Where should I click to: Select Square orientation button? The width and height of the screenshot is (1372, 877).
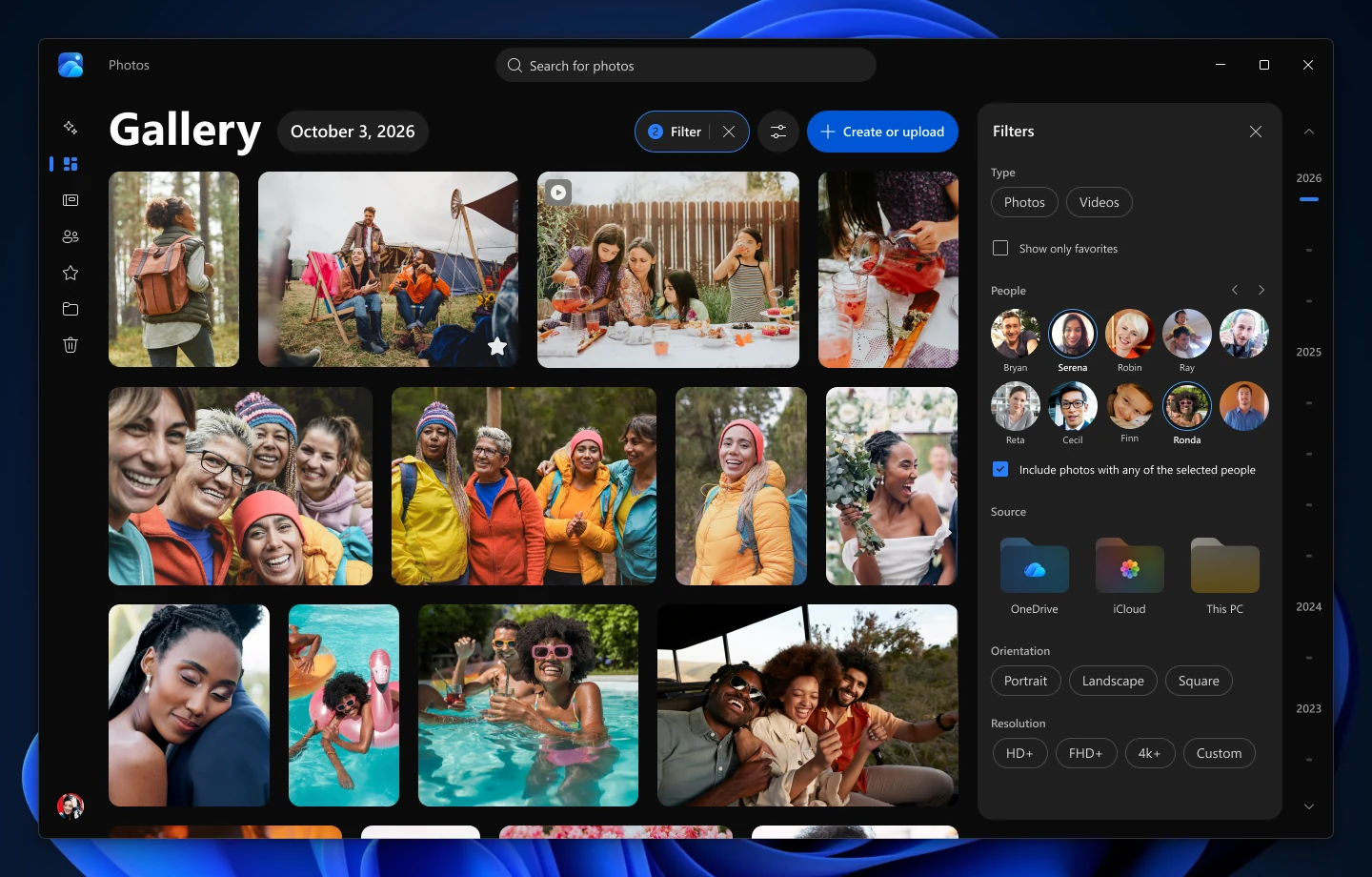tap(1199, 681)
